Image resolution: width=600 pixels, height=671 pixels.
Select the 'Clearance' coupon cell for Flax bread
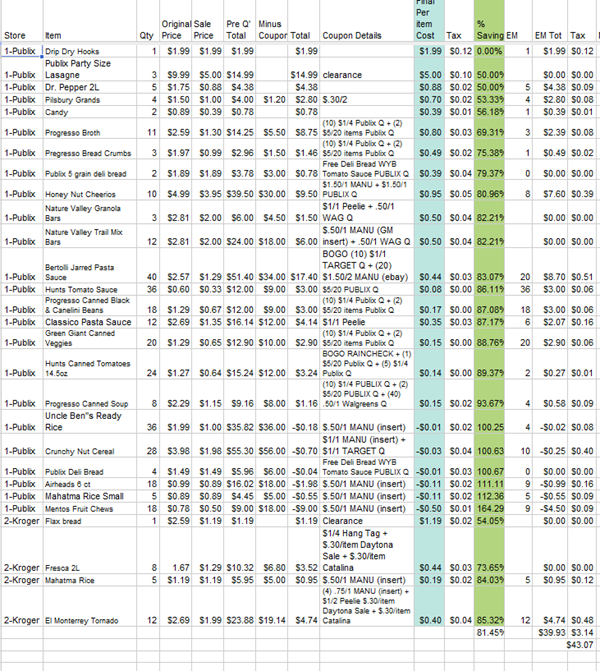pyautogui.click(x=367, y=521)
